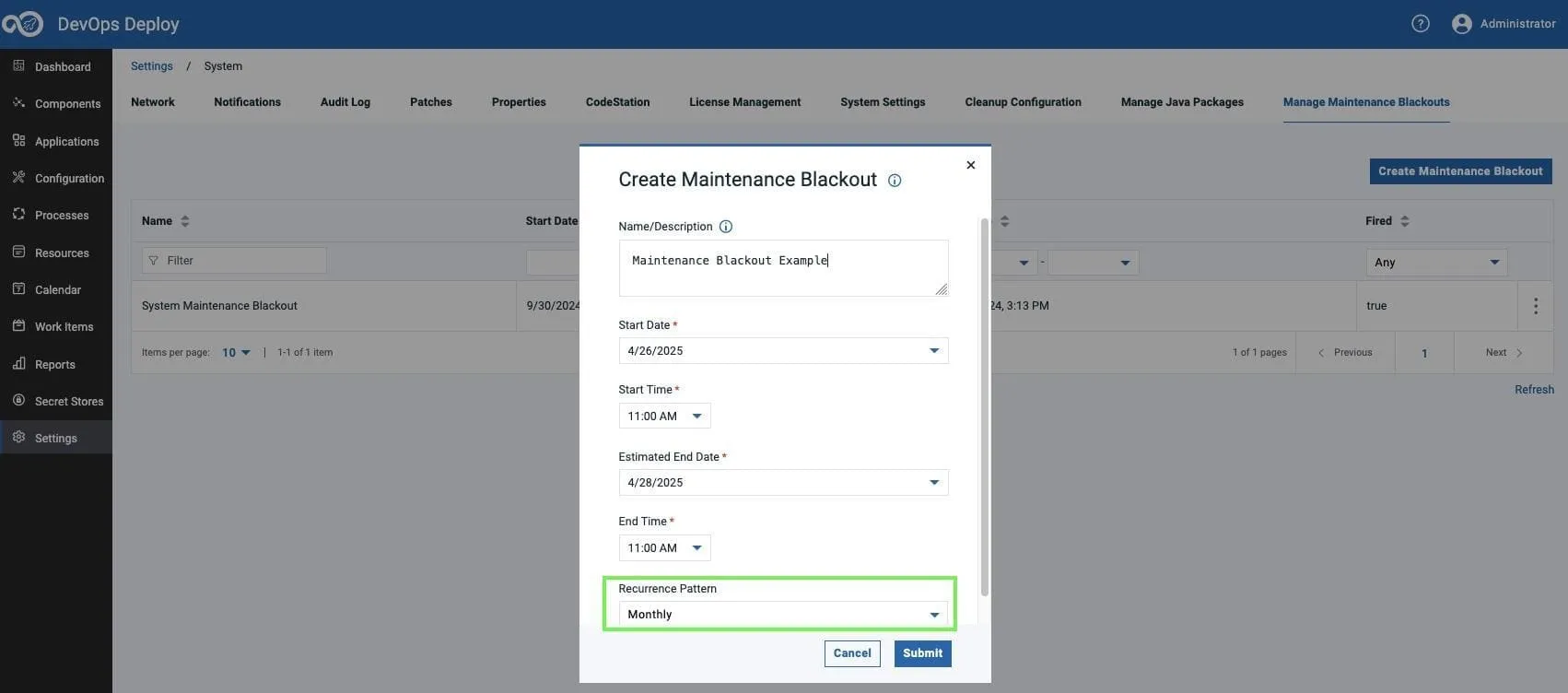Screen dimensions: 1568x693
Task: Click the Resources sidebar icon
Action: click(18, 253)
